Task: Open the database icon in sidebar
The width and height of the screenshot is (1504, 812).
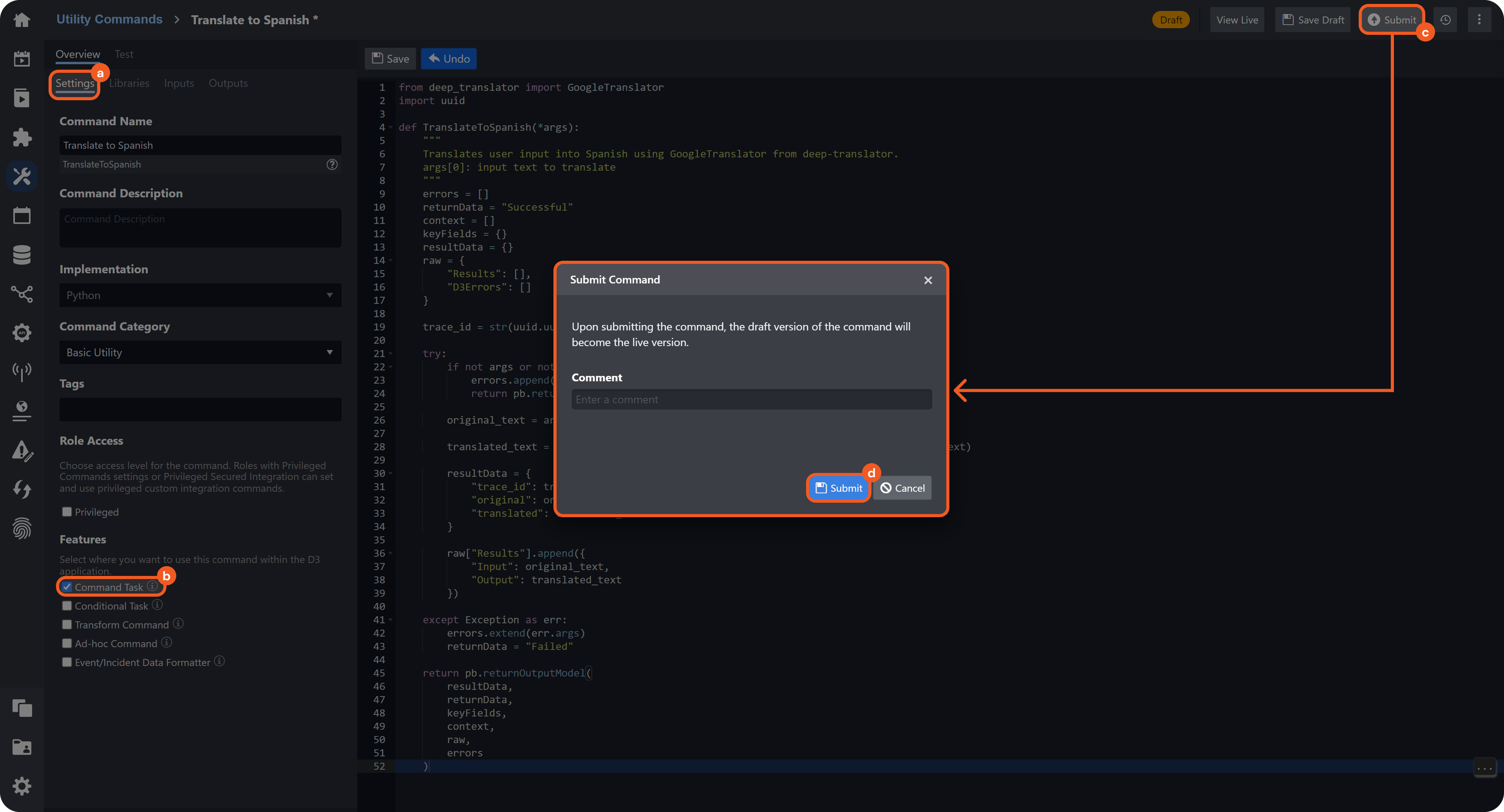Action: [22, 254]
